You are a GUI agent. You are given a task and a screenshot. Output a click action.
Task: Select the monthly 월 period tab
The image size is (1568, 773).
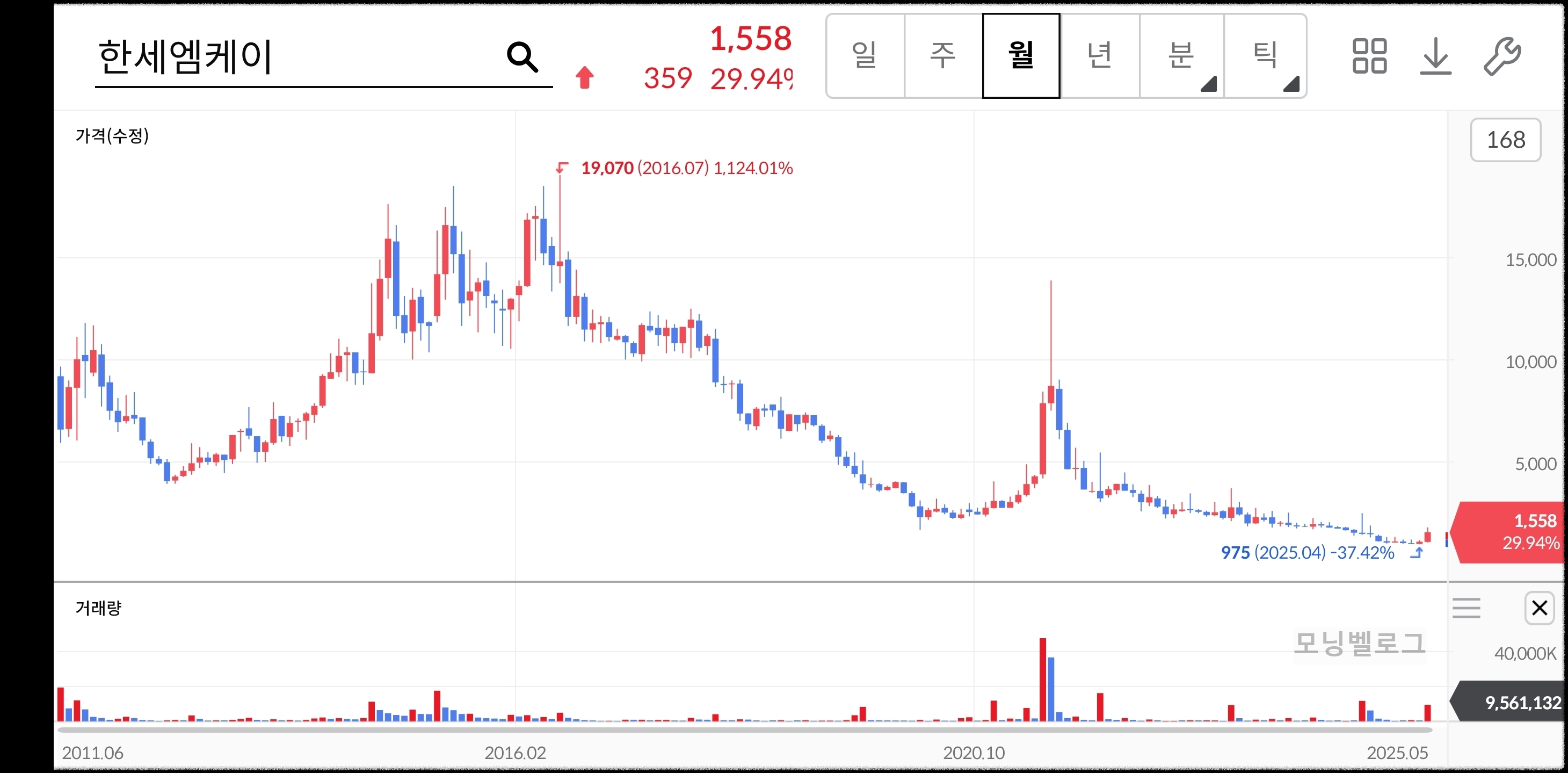click(x=1021, y=56)
